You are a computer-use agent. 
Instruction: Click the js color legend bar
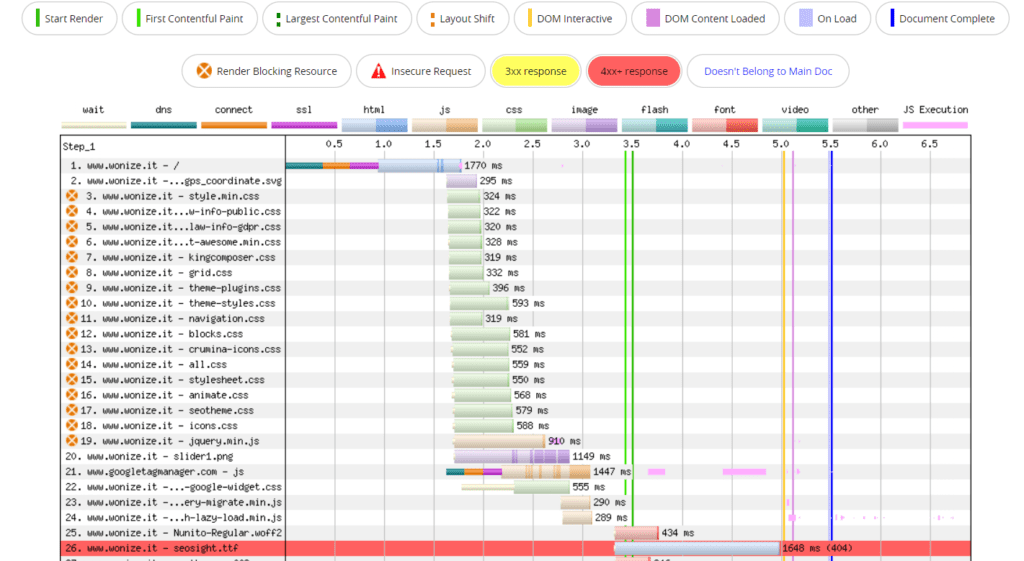[x=445, y=125]
